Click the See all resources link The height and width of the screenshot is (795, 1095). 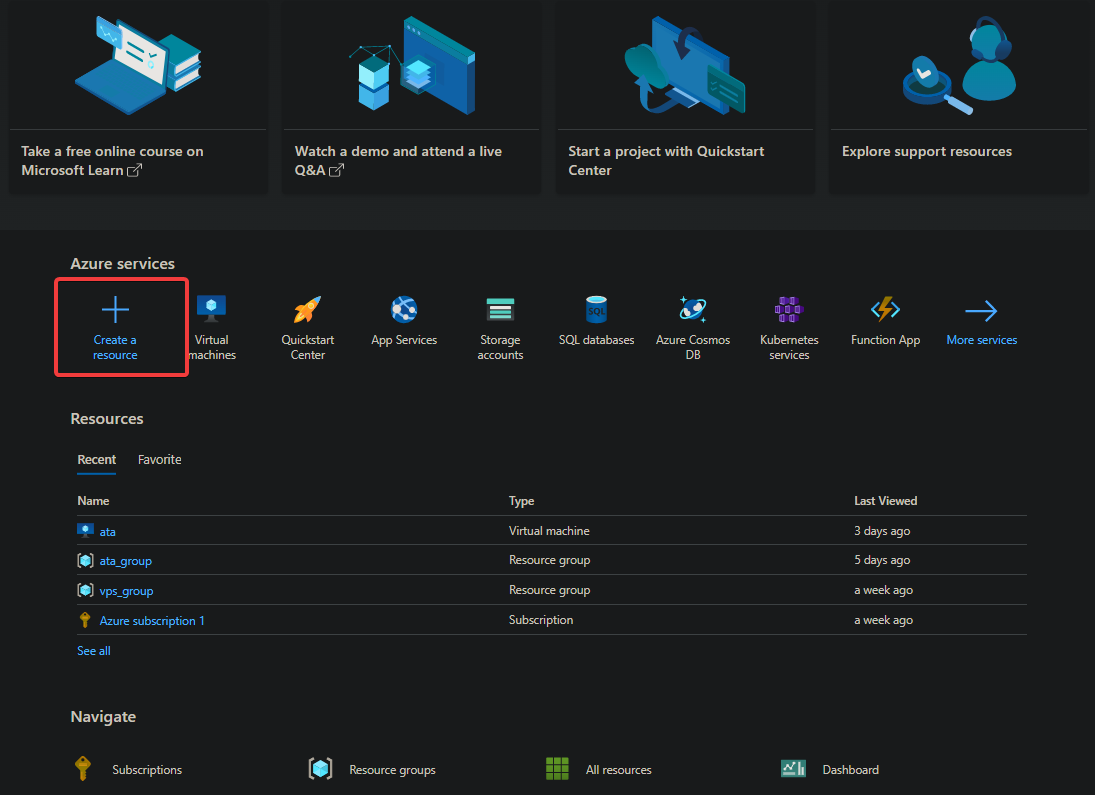pos(94,650)
